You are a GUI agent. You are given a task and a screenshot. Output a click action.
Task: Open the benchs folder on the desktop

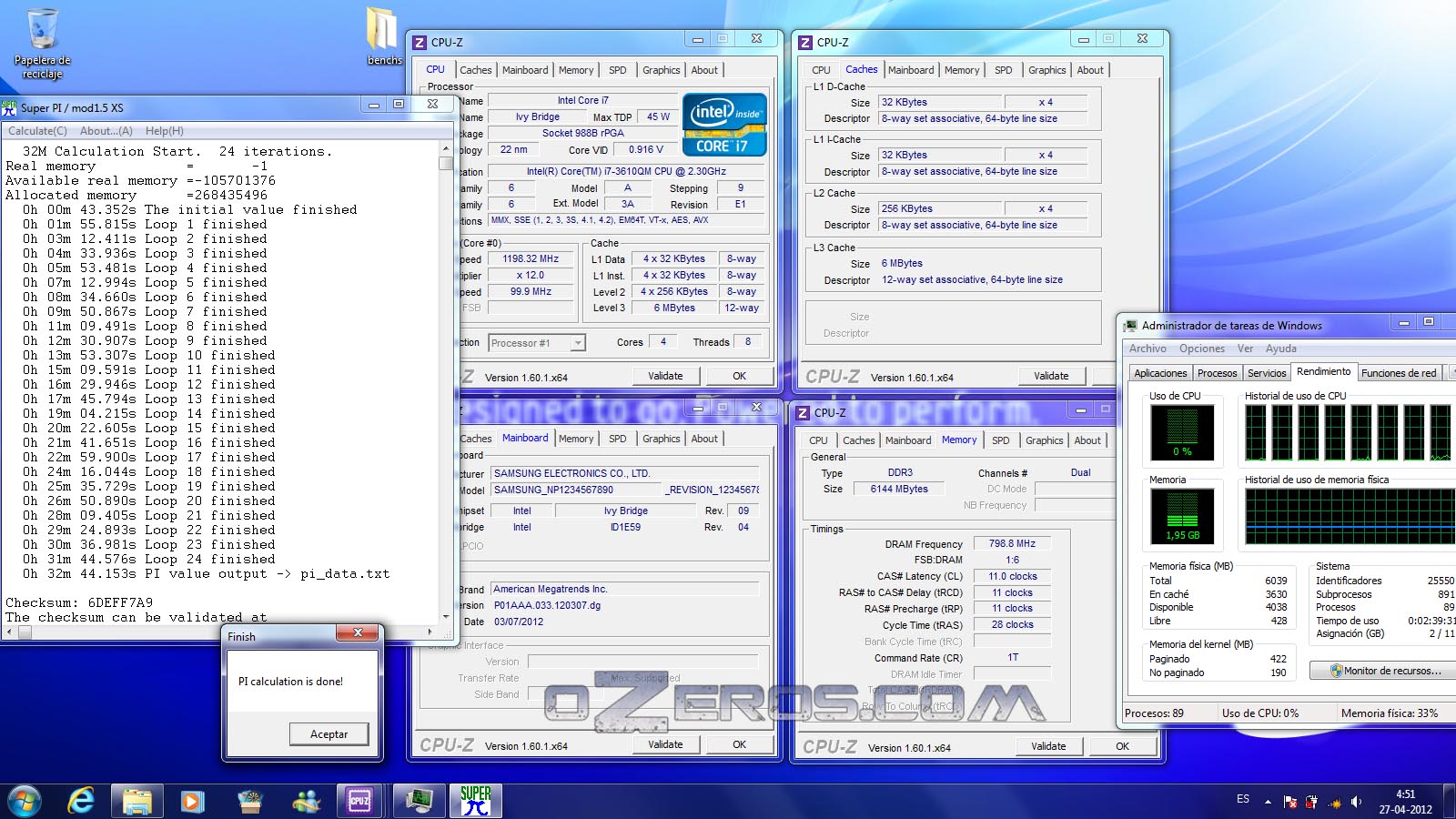(383, 36)
